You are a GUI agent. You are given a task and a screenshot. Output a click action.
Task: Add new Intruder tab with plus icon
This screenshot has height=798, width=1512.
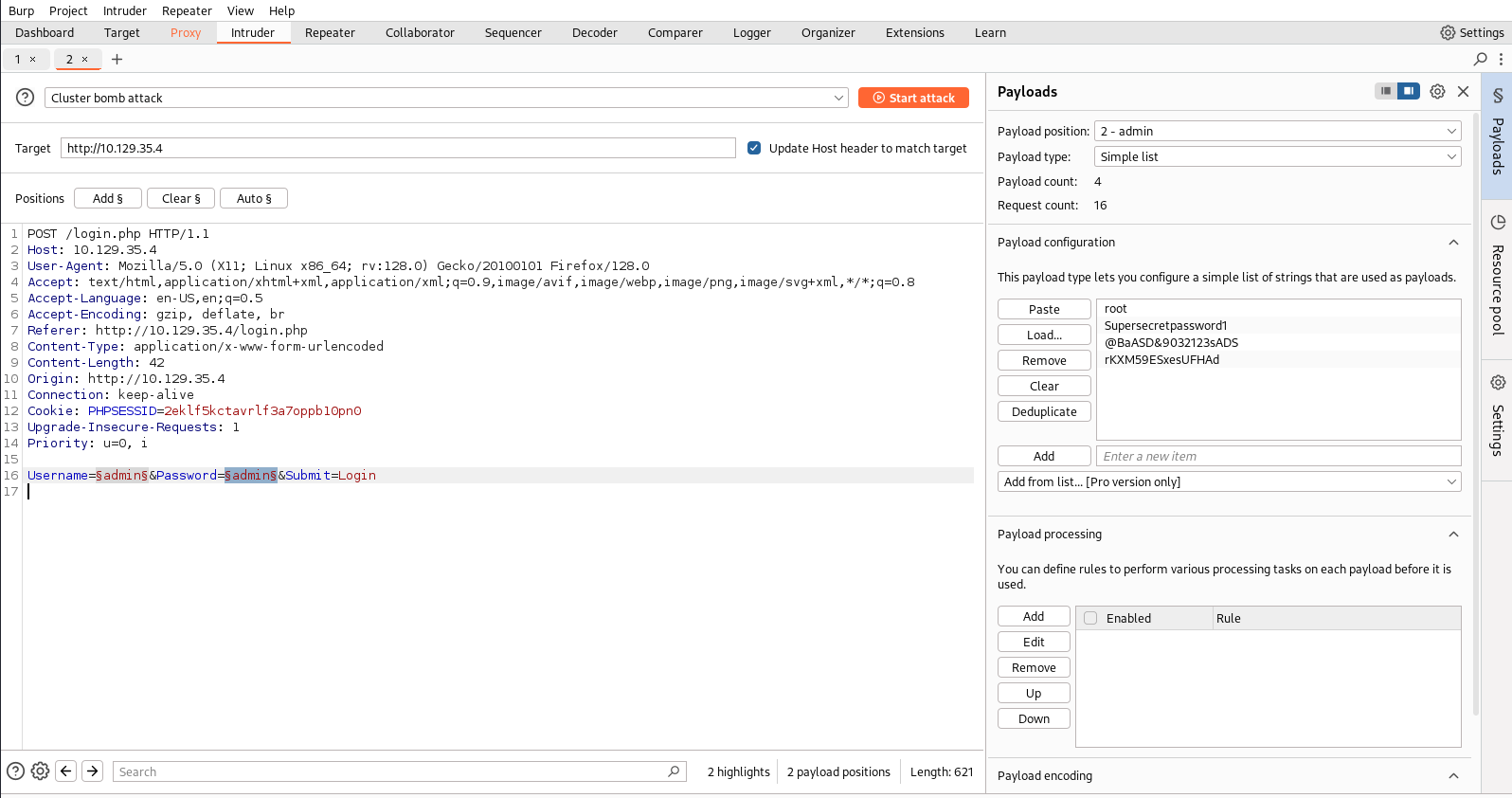pyautogui.click(x=117, y=59)
